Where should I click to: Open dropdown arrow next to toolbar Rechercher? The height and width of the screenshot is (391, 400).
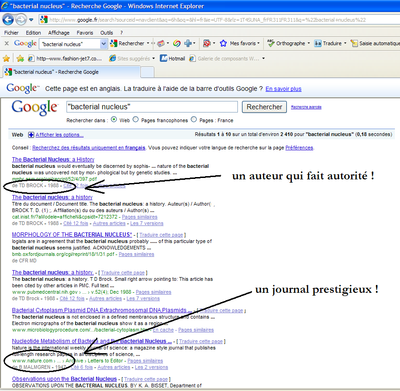pos(148,43)
